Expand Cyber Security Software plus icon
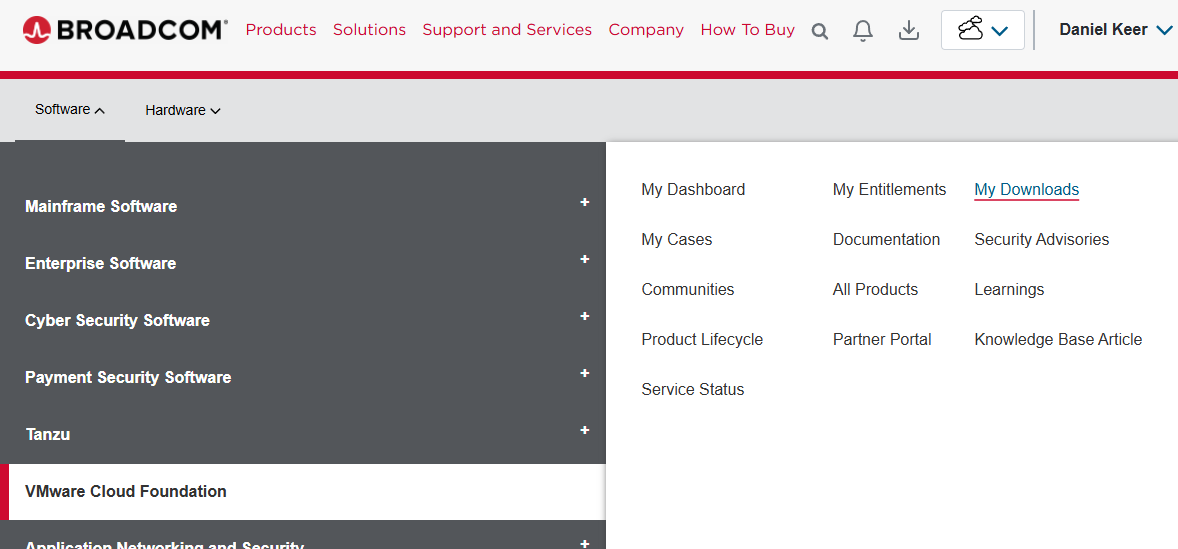The image size is (1178, 549). pyautogui.click(x=584, y=316)
